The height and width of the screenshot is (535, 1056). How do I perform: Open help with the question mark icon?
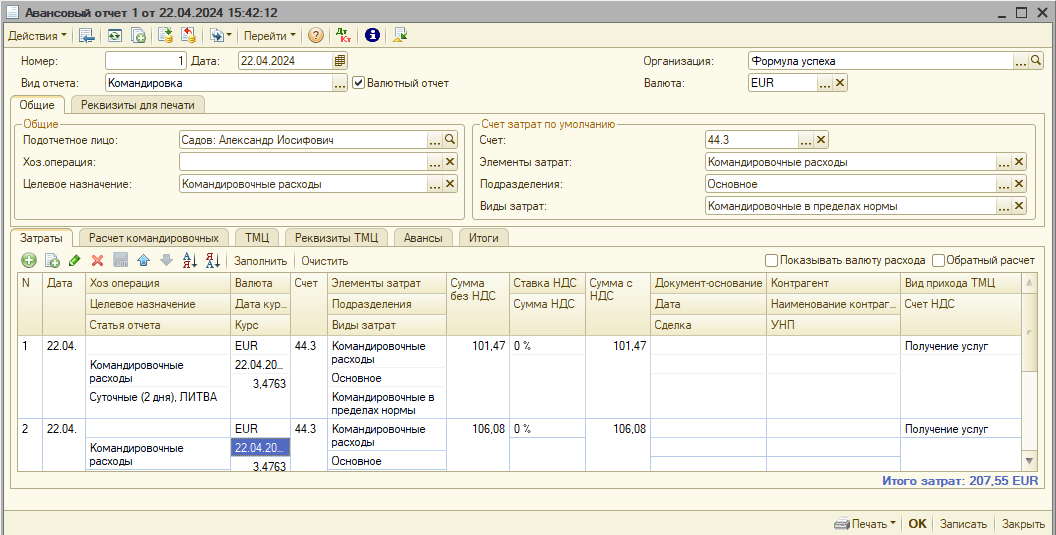(316, 35)
